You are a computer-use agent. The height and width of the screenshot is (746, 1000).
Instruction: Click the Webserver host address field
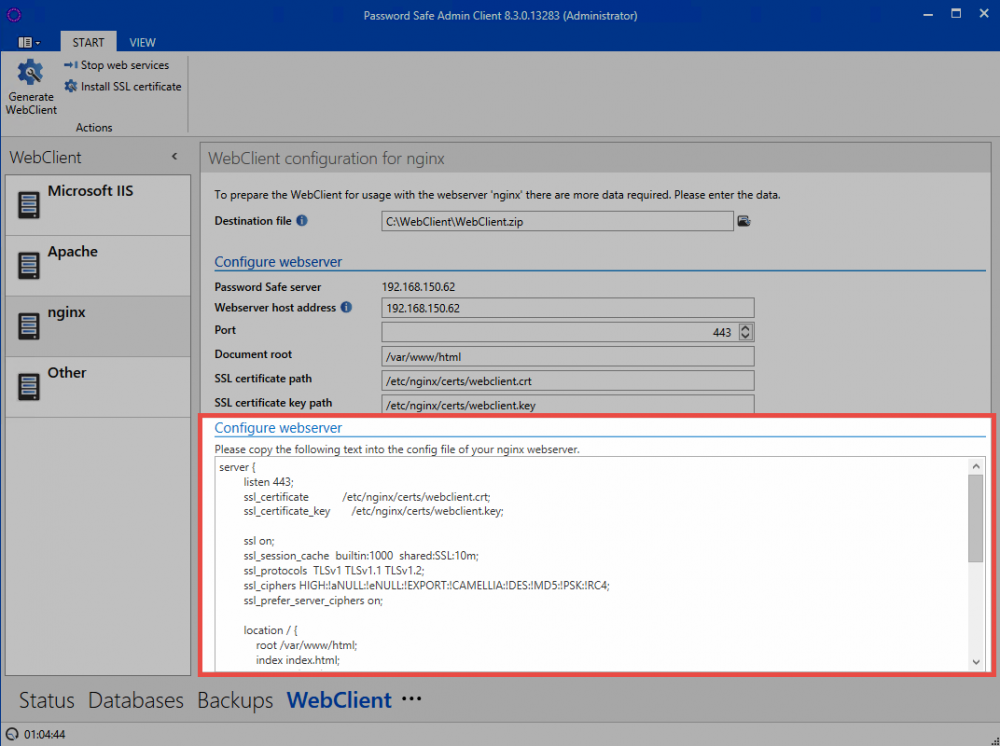[568, 308]
